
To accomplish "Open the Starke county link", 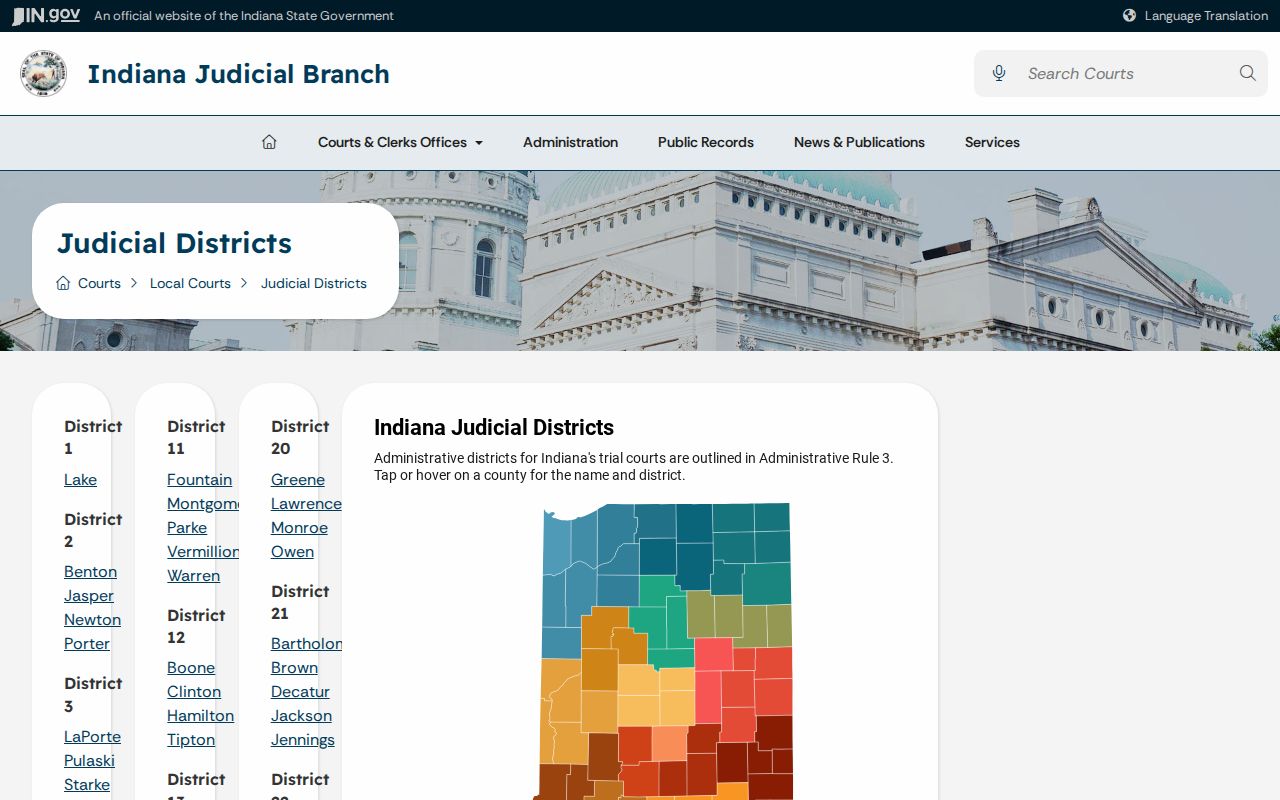I will pyautogui.click(x=87, y=785).
